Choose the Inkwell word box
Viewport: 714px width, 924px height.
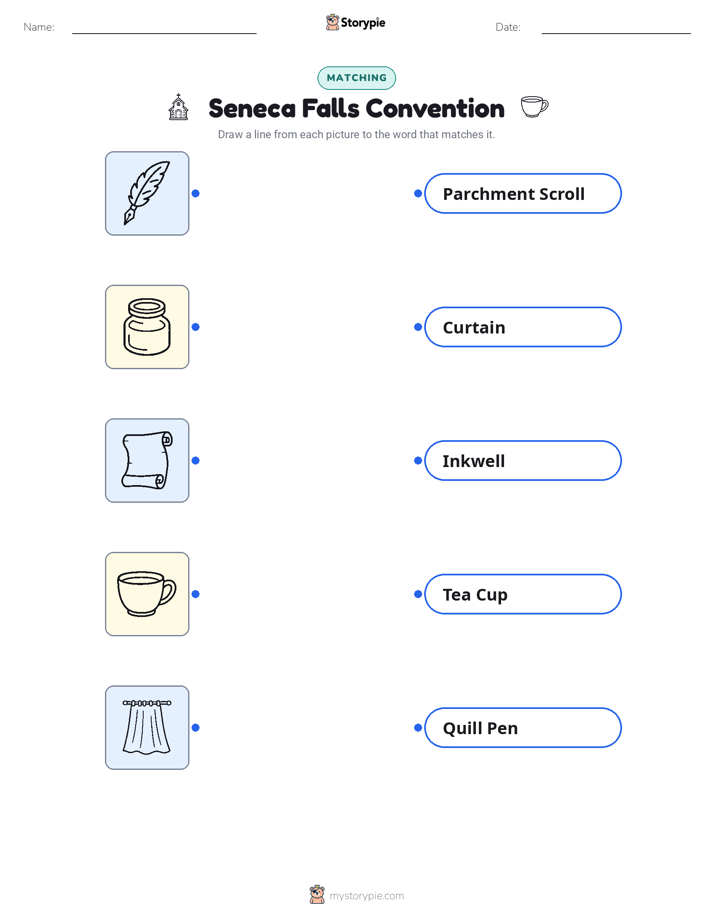tap(523, 460)
